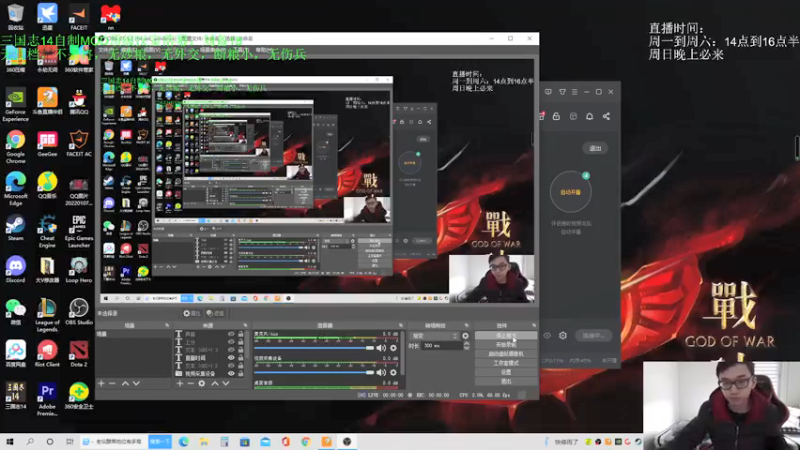Mute the 麦克风/Aux channel speaker icon

381,348
